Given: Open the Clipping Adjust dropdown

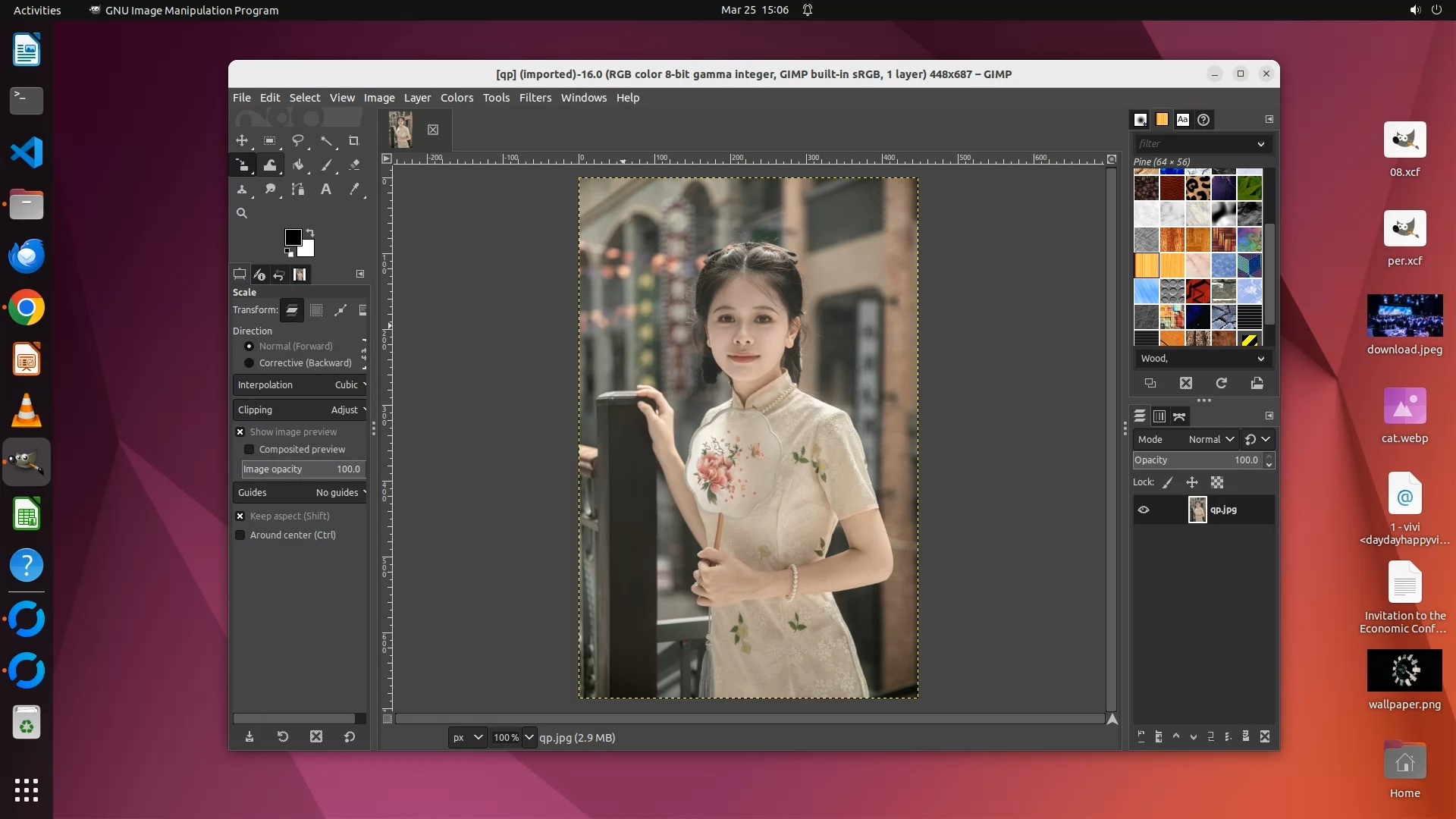Looking at the screenshot, I should [300, 410].
